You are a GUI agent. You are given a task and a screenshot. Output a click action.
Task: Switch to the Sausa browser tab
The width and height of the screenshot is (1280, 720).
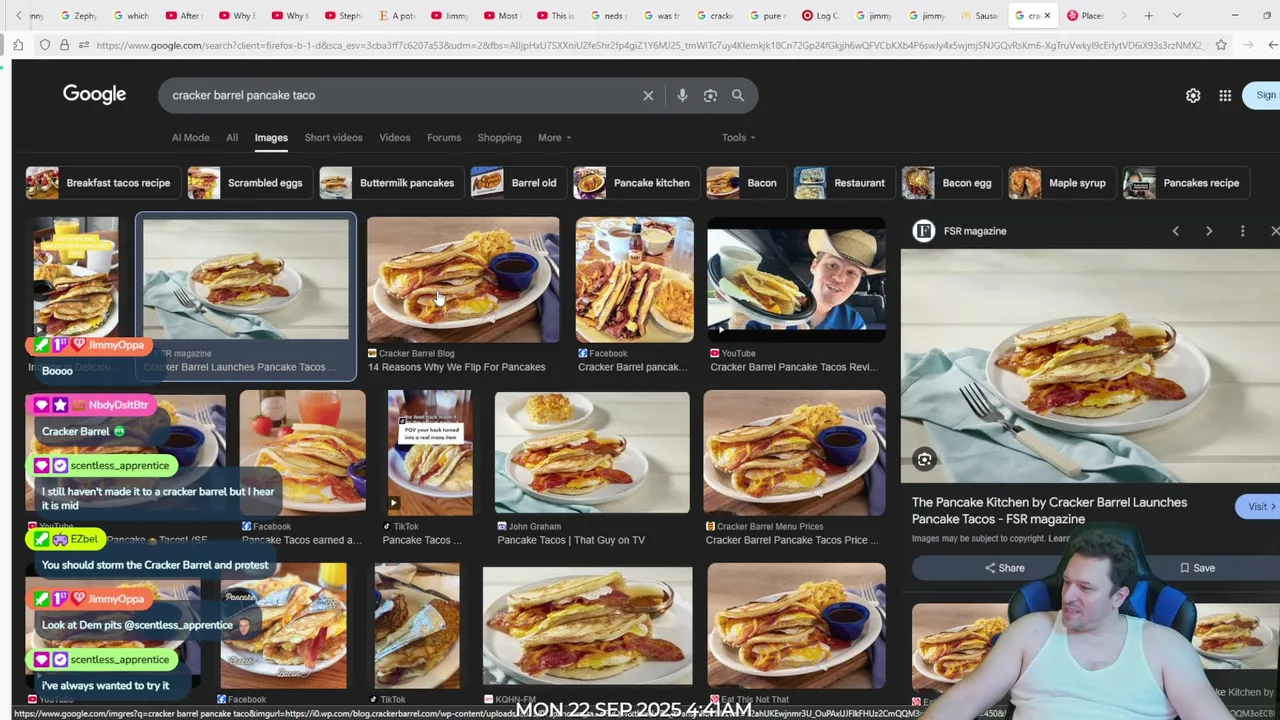click(x=980, y=15)
